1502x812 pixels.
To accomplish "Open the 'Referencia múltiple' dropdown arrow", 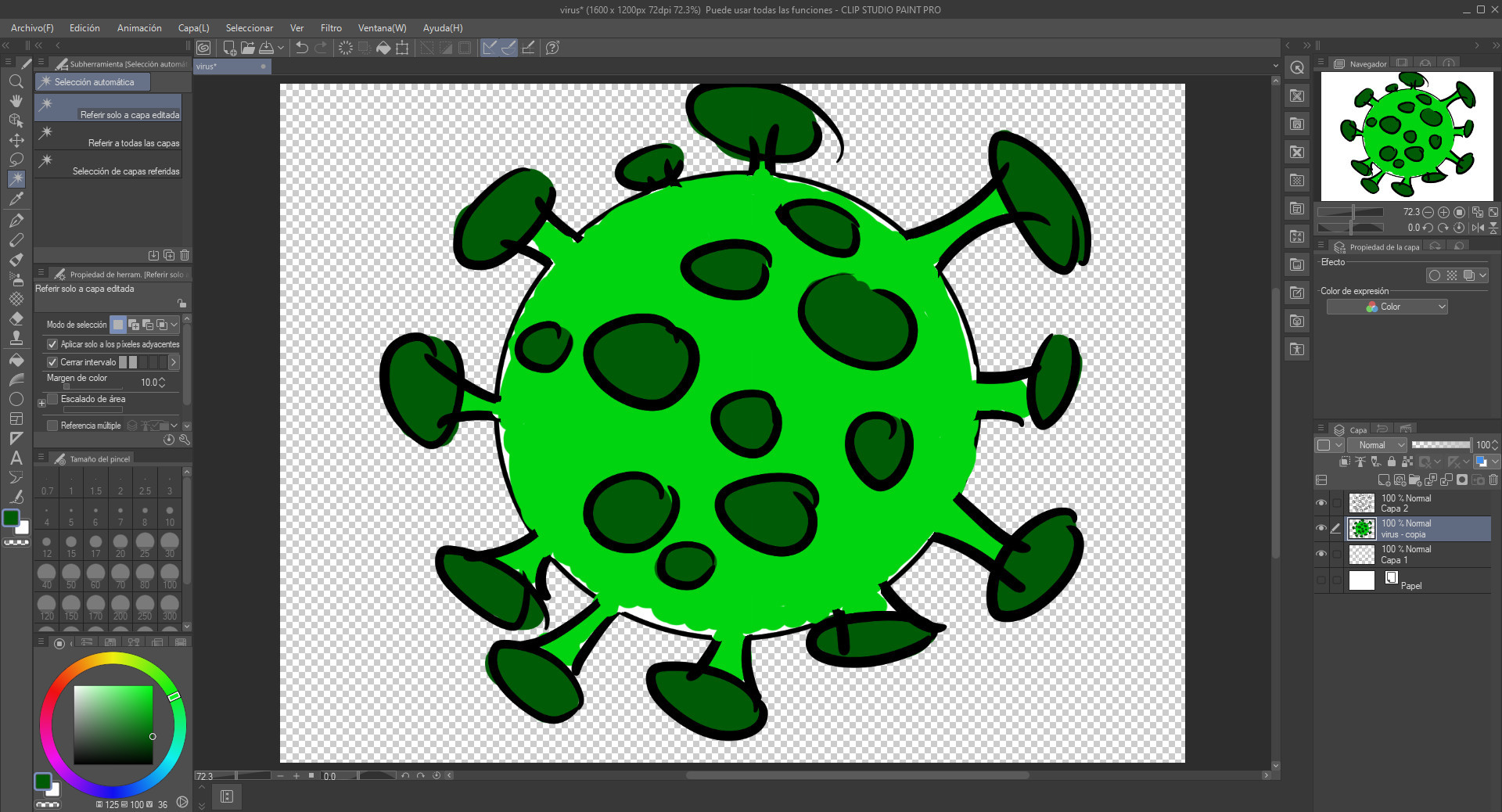I will click(x=174, y=426).
